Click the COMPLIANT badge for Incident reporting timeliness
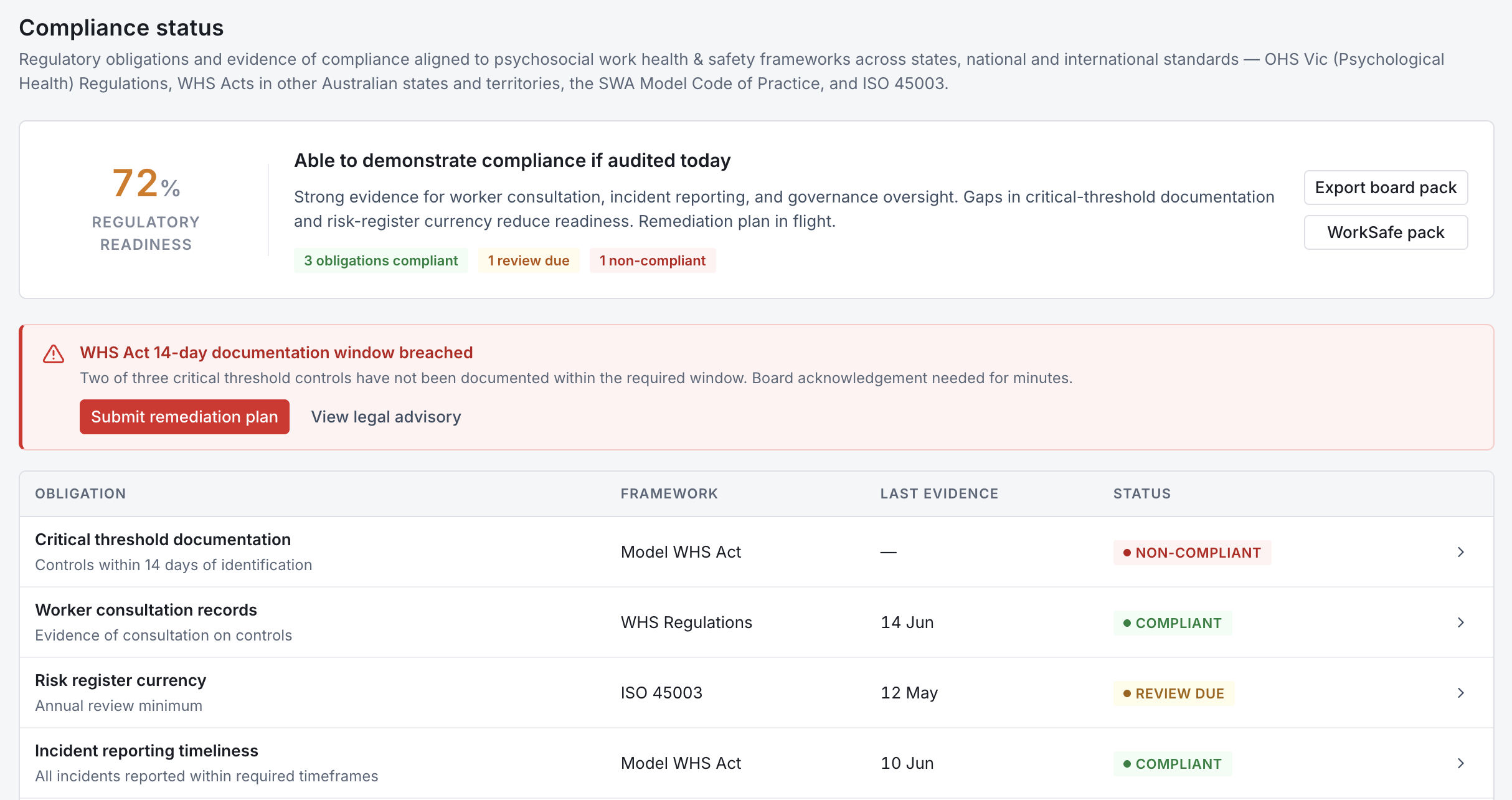Screen dimensions: 1512x800 1172,764
